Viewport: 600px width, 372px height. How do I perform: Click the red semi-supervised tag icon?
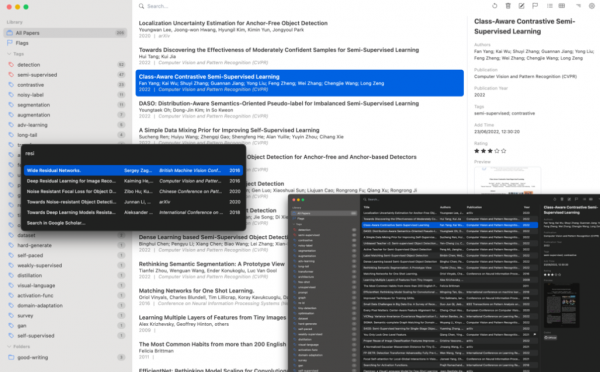click(11, 75)
